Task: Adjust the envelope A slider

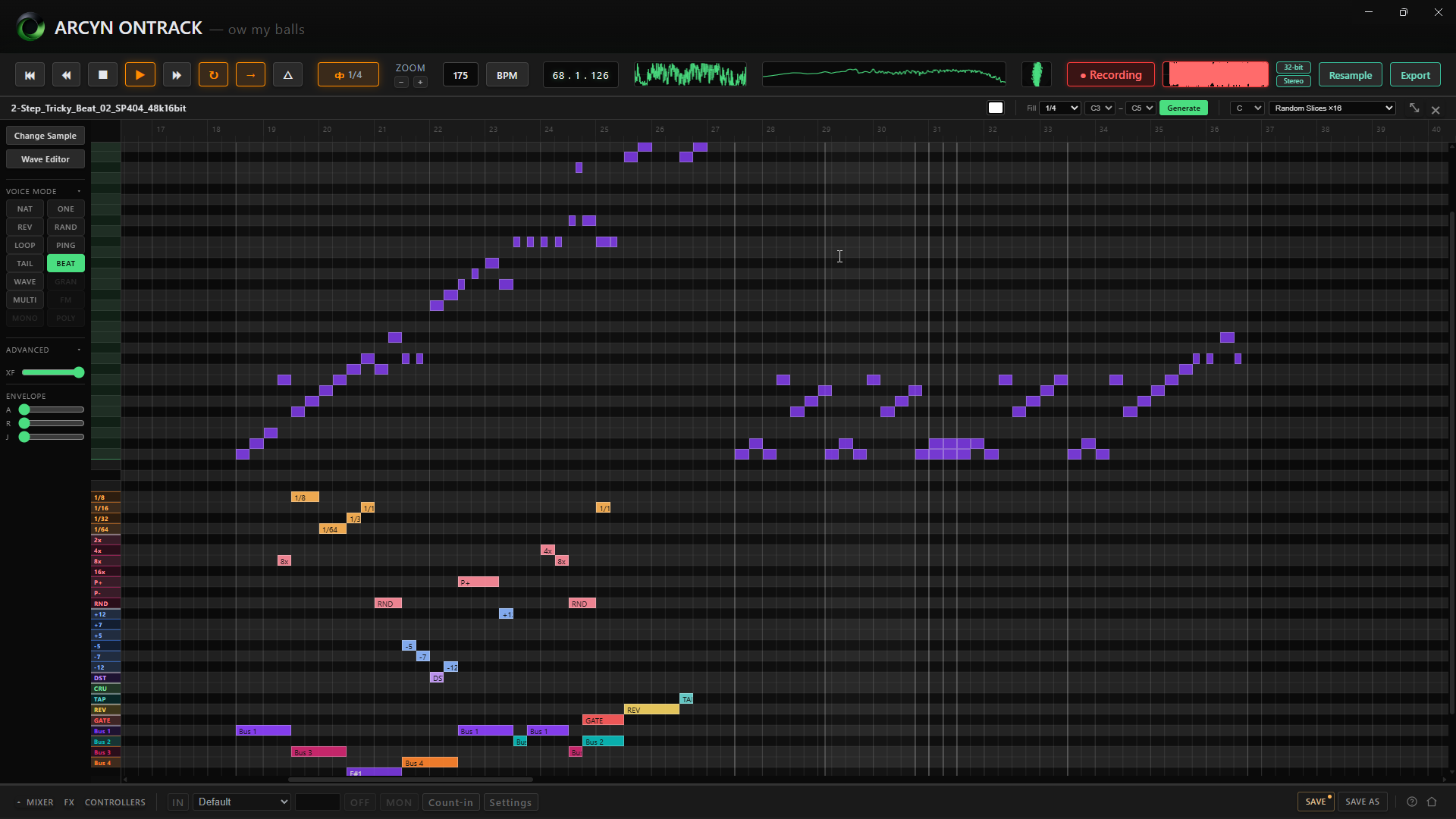Action: pos(53,409)
